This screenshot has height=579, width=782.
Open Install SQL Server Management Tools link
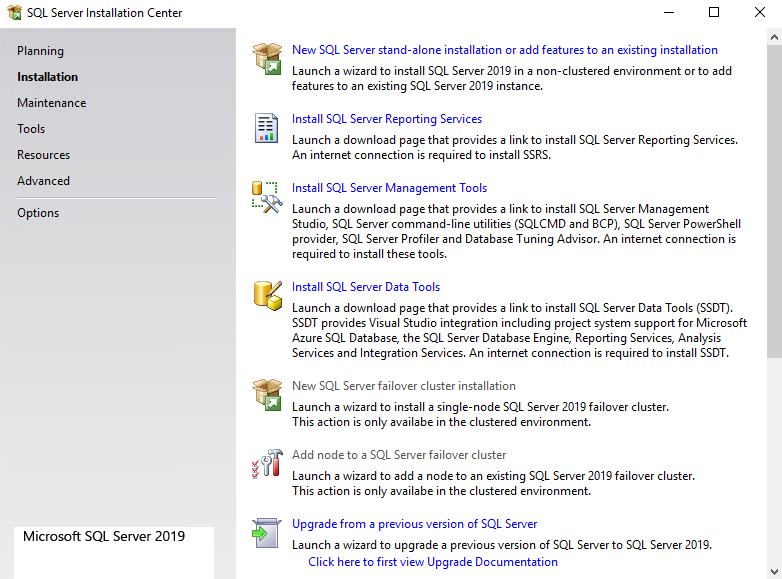pos(390,188)
